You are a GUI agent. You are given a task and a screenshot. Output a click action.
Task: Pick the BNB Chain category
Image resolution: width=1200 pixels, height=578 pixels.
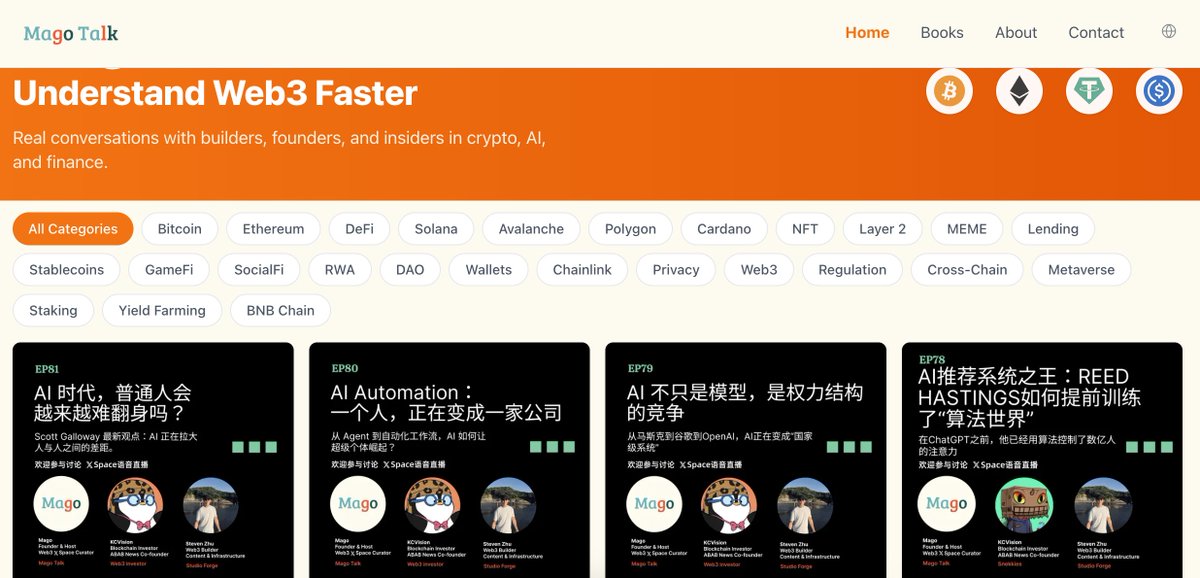point(281,311)
